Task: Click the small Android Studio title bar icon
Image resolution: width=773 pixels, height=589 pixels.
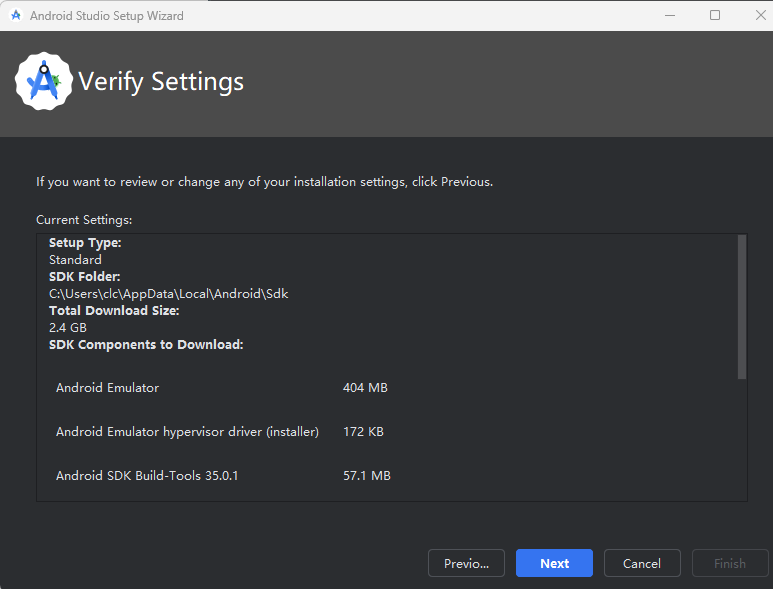Action: (16, 16)
